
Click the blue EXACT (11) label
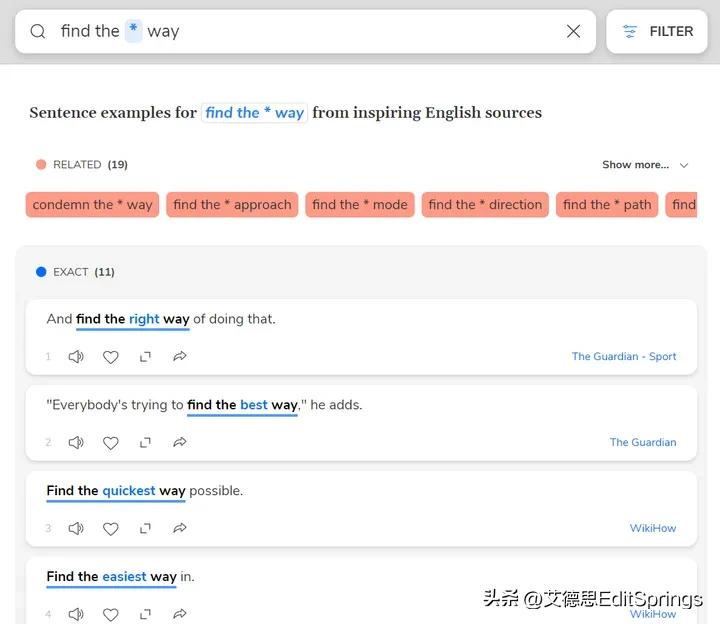pos(75,272)
